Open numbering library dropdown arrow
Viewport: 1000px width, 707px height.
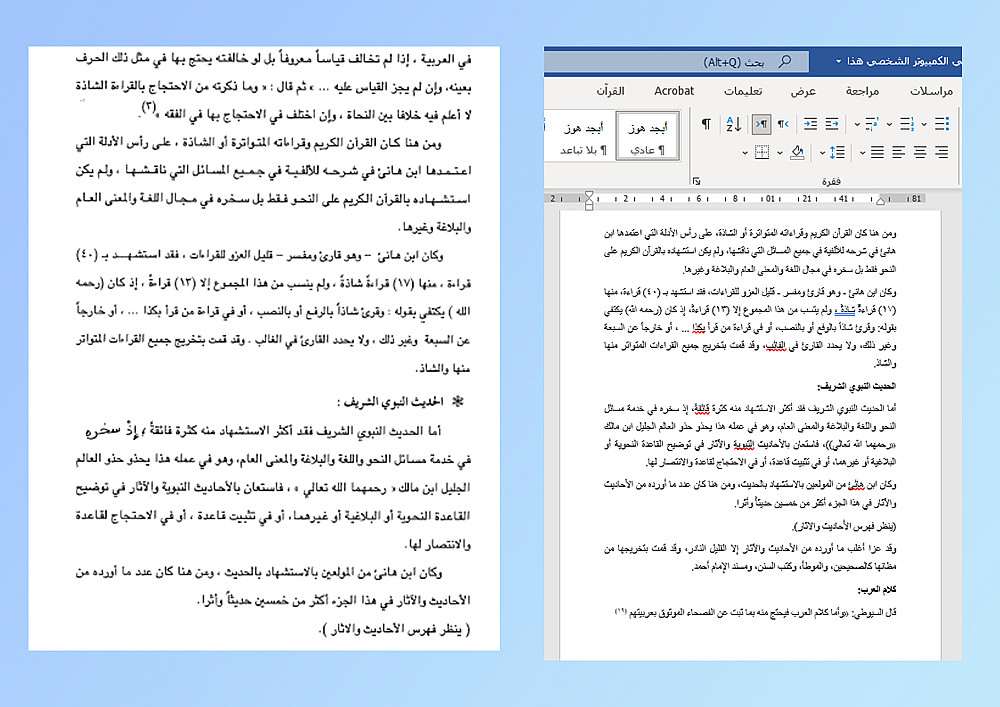click(x=890, y=124)
